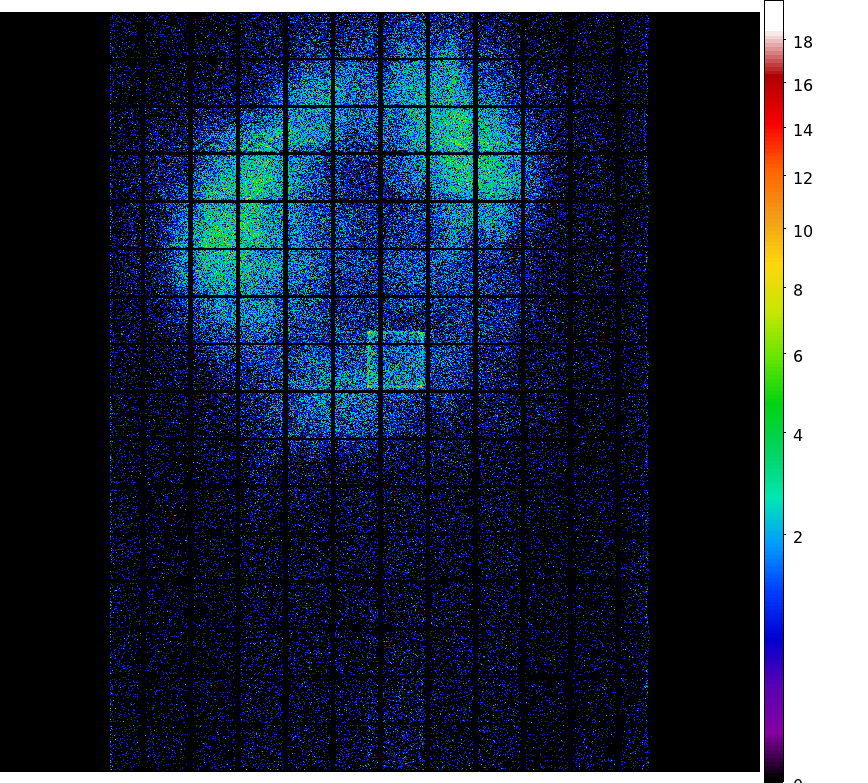
Task: Click the colorbar tick label 16
Action: click(803, 85)
